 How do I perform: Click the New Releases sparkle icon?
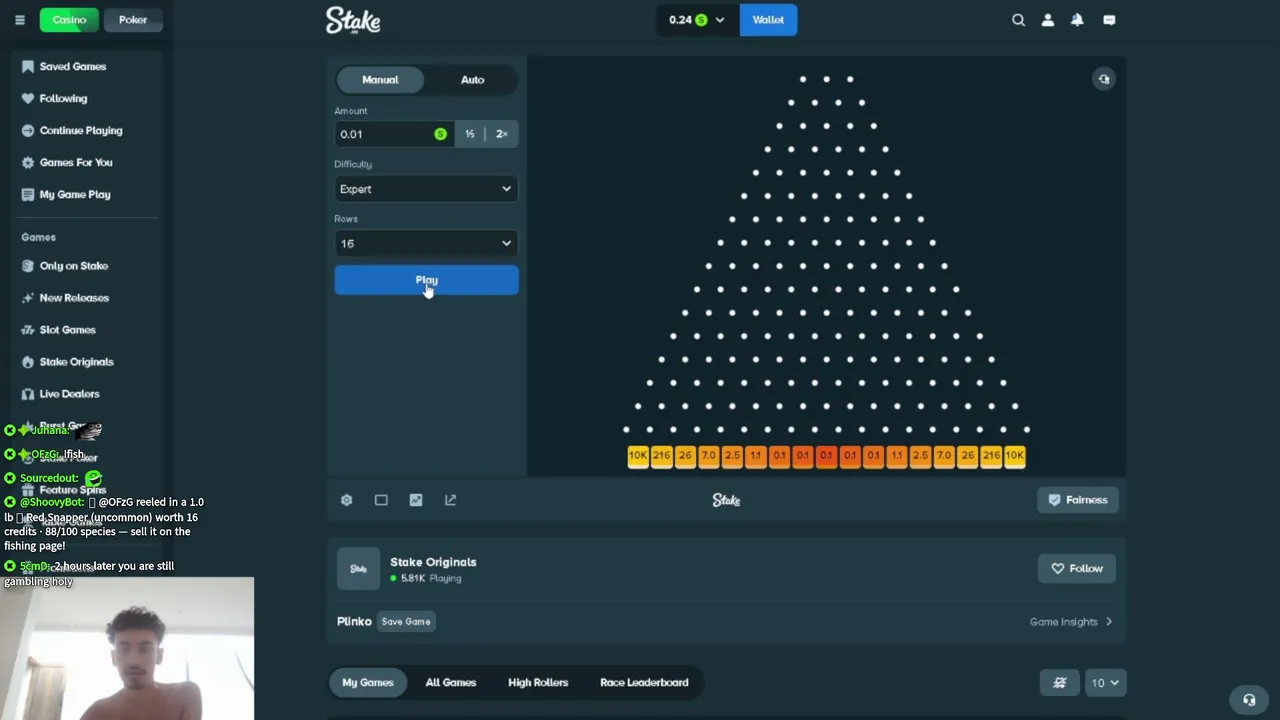[x=28, y=298]
